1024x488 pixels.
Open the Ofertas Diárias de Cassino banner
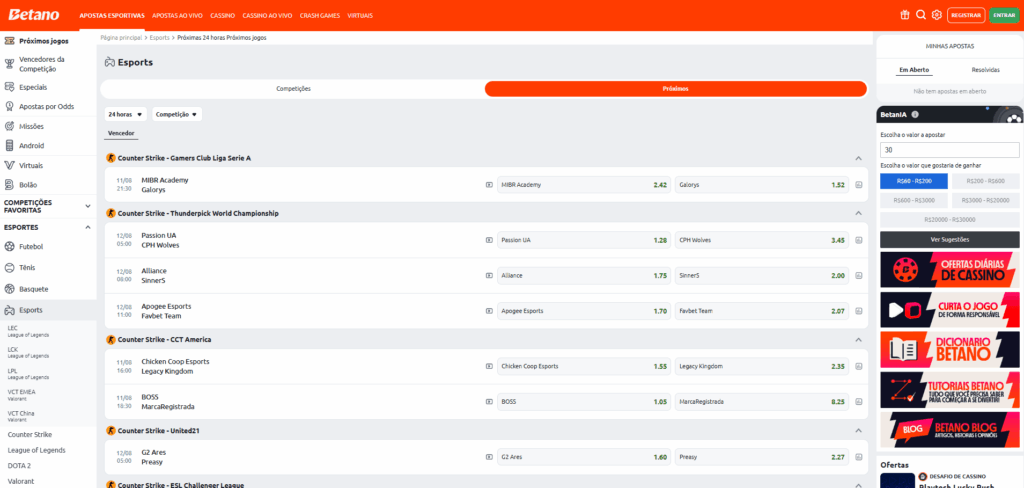pyautogui.click(x=950, y=270)
